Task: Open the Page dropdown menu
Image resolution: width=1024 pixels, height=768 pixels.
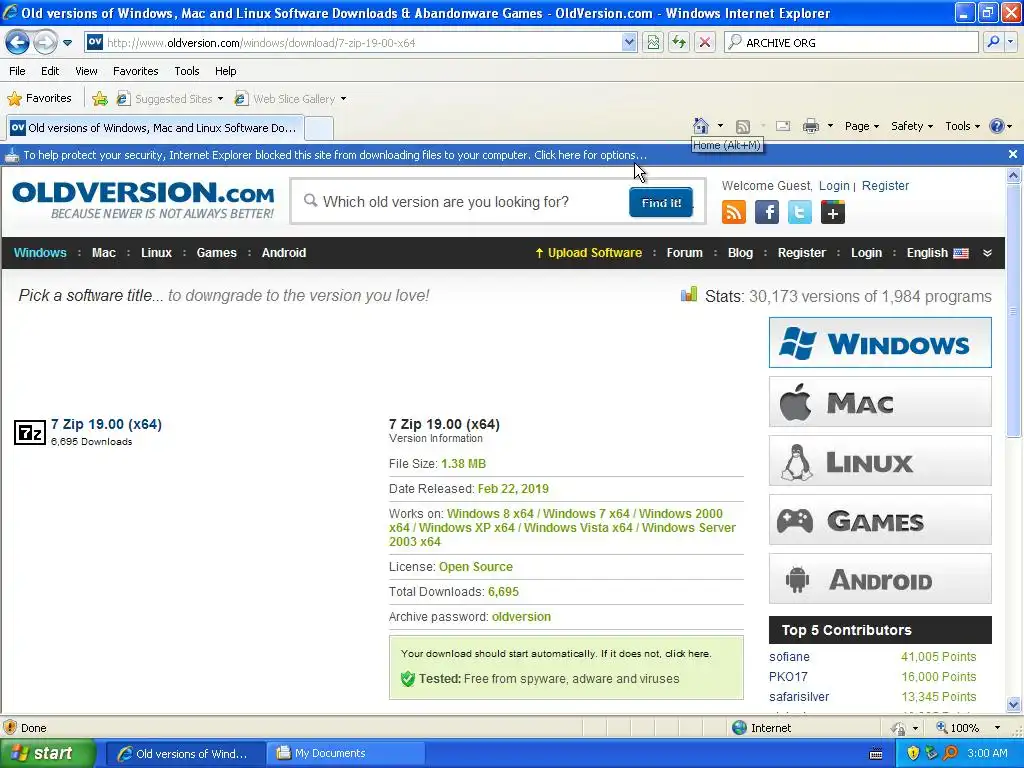Action: [x=862, y=126]
